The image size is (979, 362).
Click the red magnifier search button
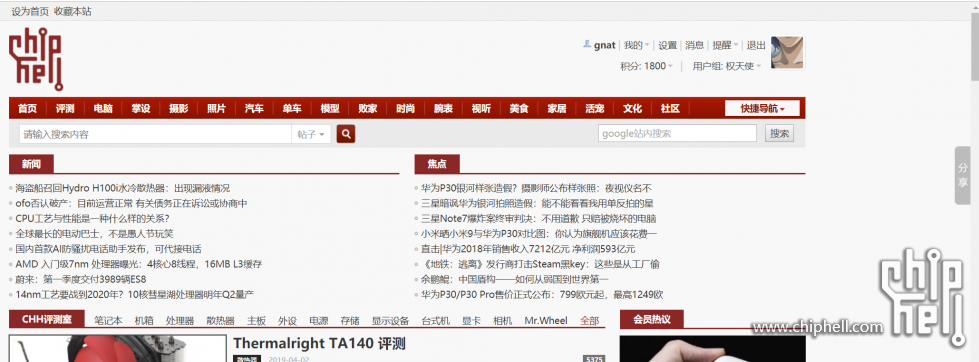tap(346, 134)
